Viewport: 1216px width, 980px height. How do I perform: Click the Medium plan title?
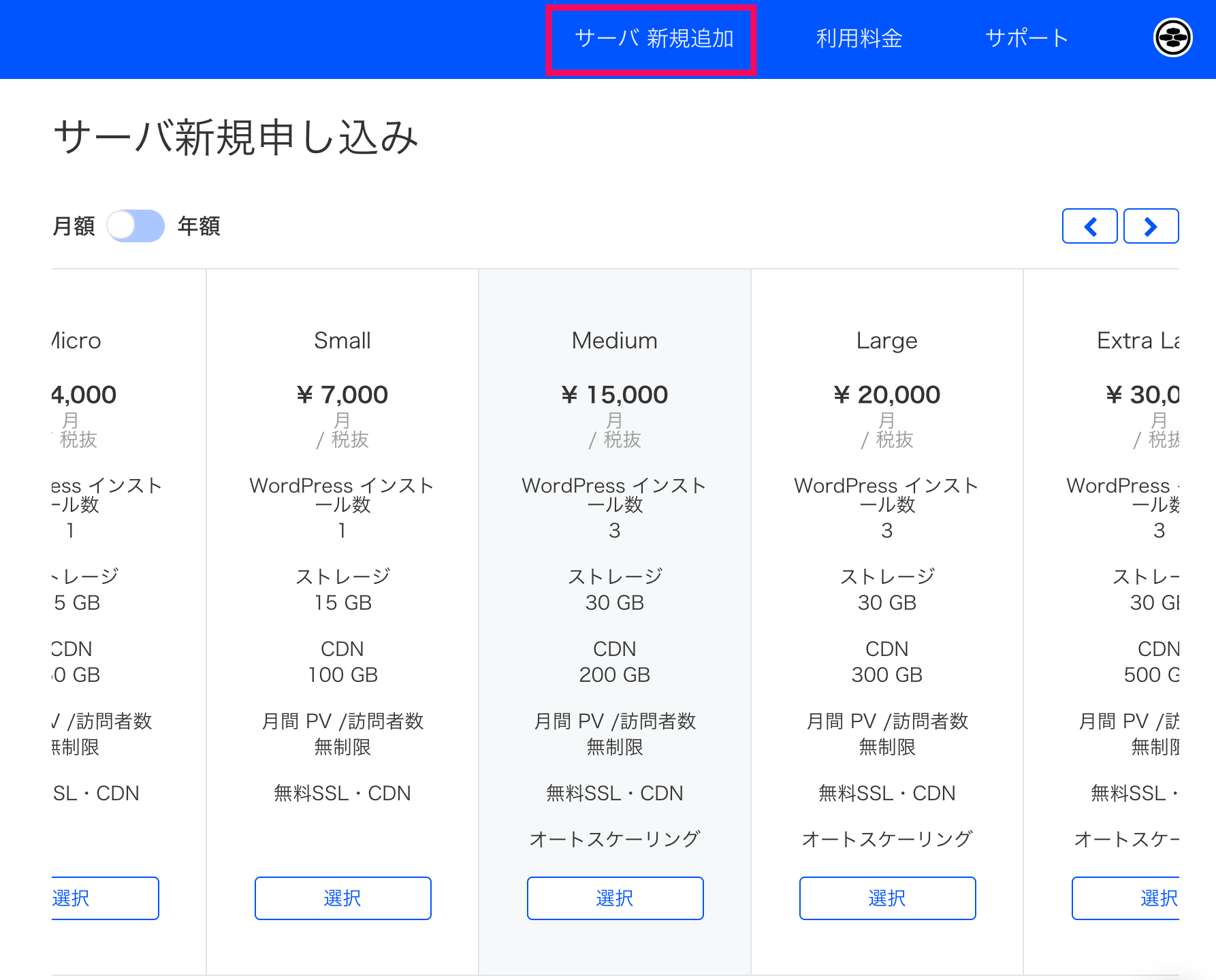[x=615, y=340]
